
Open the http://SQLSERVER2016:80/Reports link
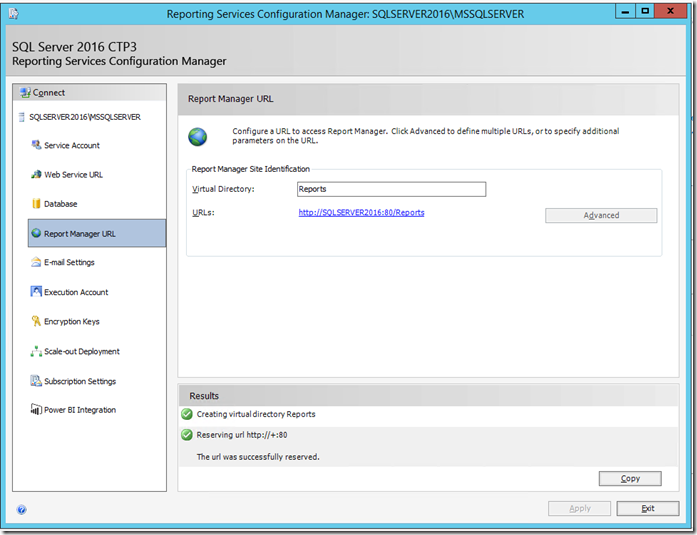[361, 213]
